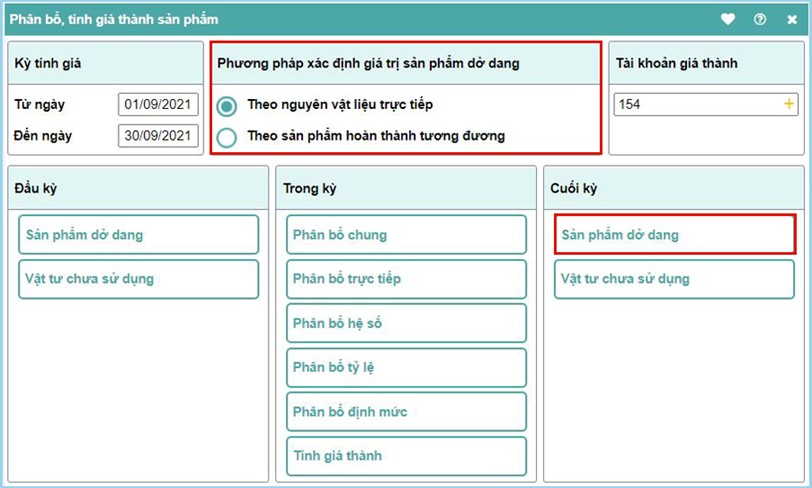Open 'Vật tư chưa sử dụng' under Cuối kỳ
The width and height of the screenshot is (812, 488).
click(x=674, y=279)
